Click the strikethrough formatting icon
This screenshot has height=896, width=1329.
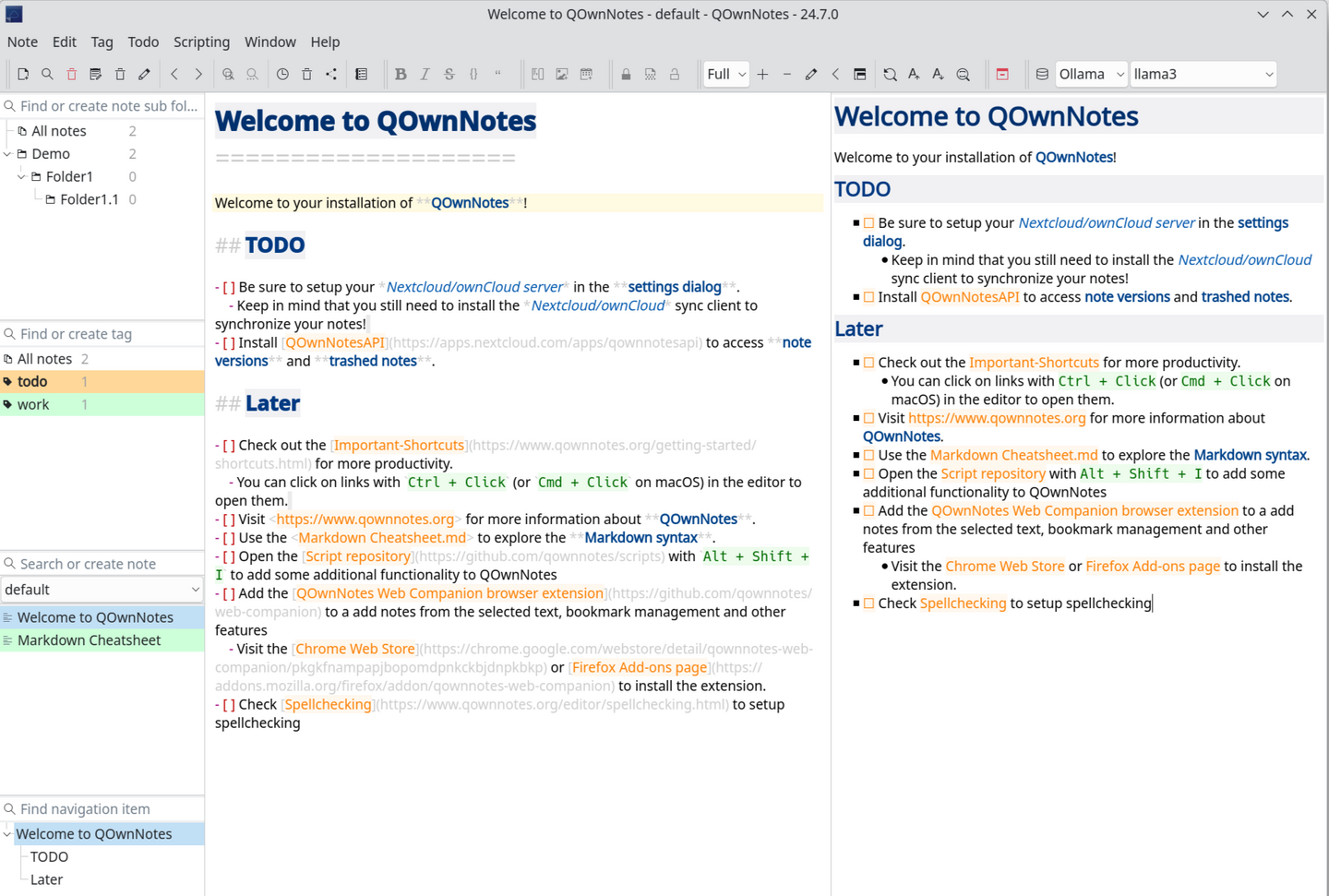(449, 74)
